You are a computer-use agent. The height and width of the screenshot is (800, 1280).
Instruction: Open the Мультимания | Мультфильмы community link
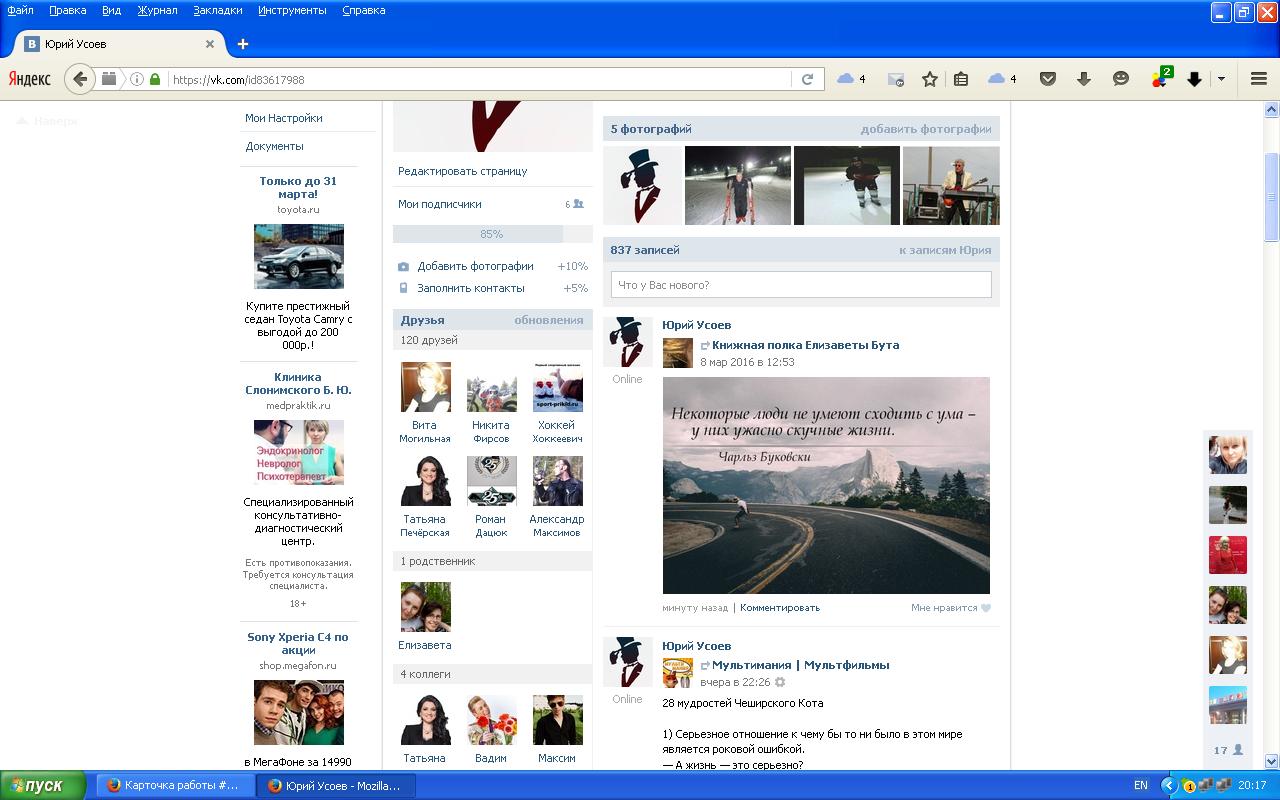800,665
